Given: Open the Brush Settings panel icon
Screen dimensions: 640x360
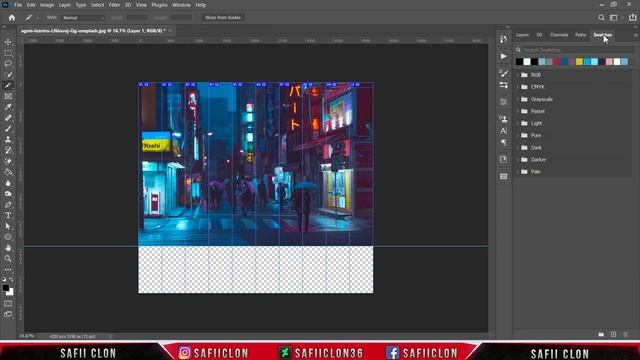Looking at the screenshot, I should pos(503,73).
